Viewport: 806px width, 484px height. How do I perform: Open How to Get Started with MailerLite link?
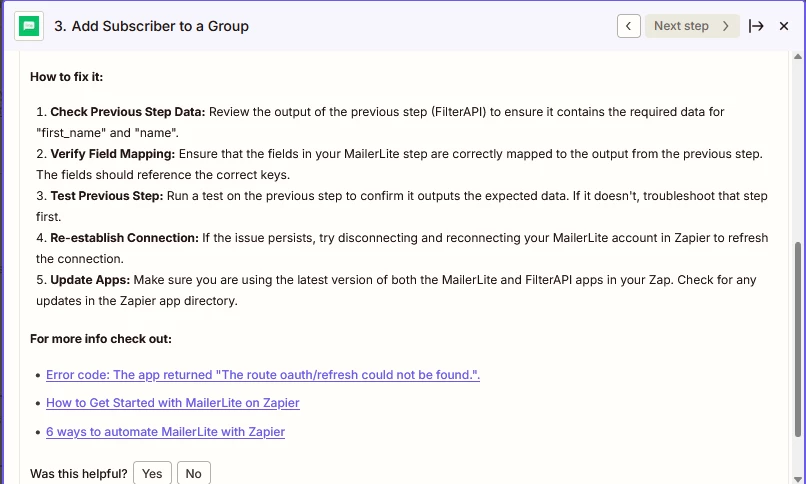click(173, 403)
